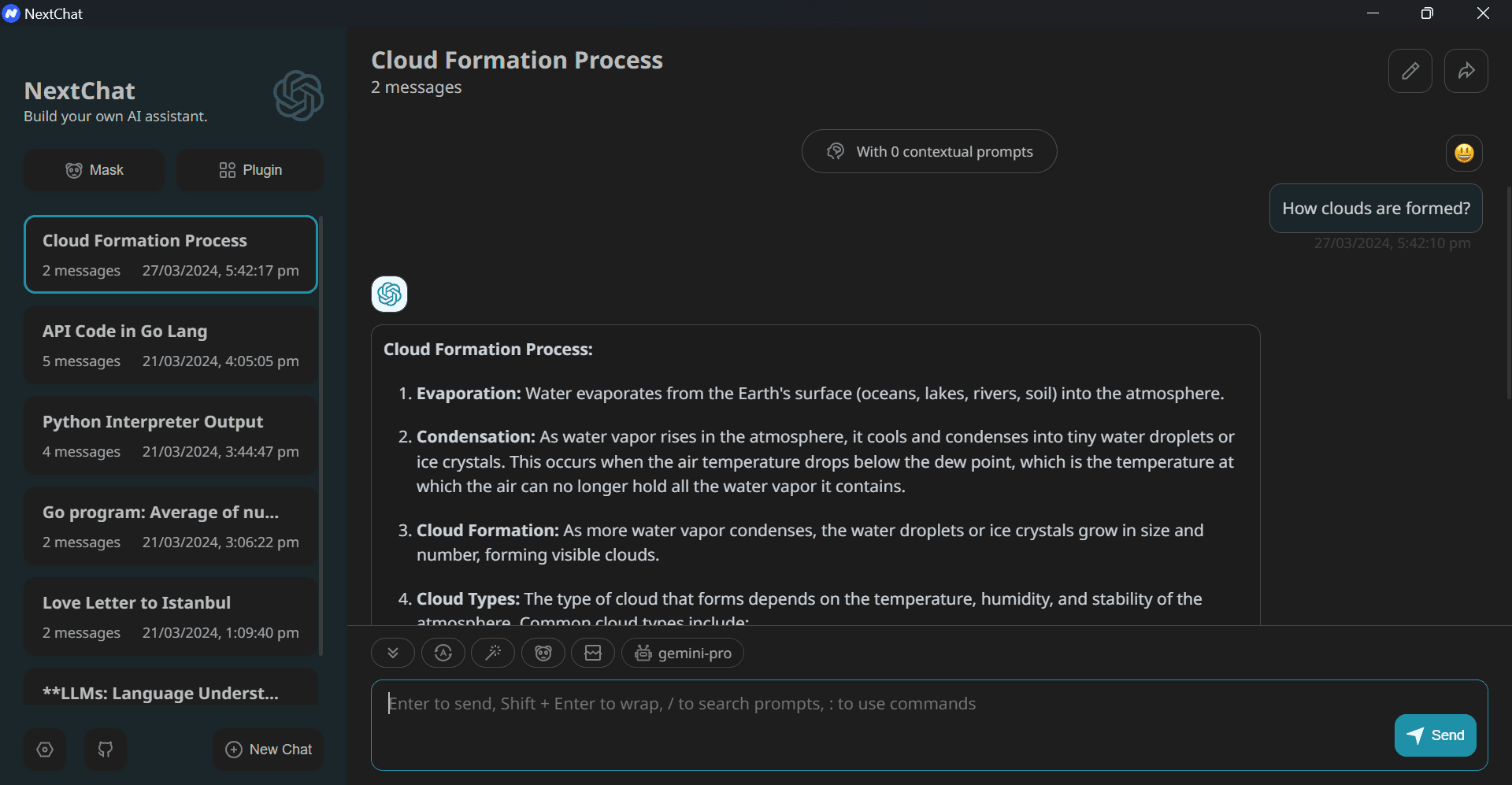Open the Go program: Average of nu... chat

[171, 526]
